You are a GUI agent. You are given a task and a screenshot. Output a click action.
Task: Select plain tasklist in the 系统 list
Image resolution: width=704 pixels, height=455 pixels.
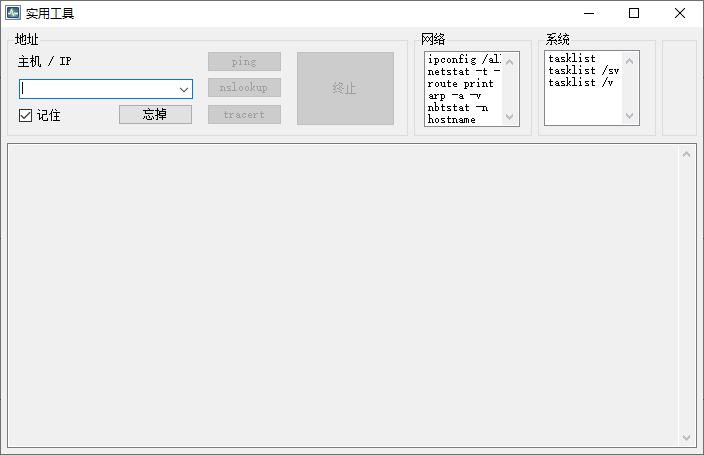(x=584, y=58)
